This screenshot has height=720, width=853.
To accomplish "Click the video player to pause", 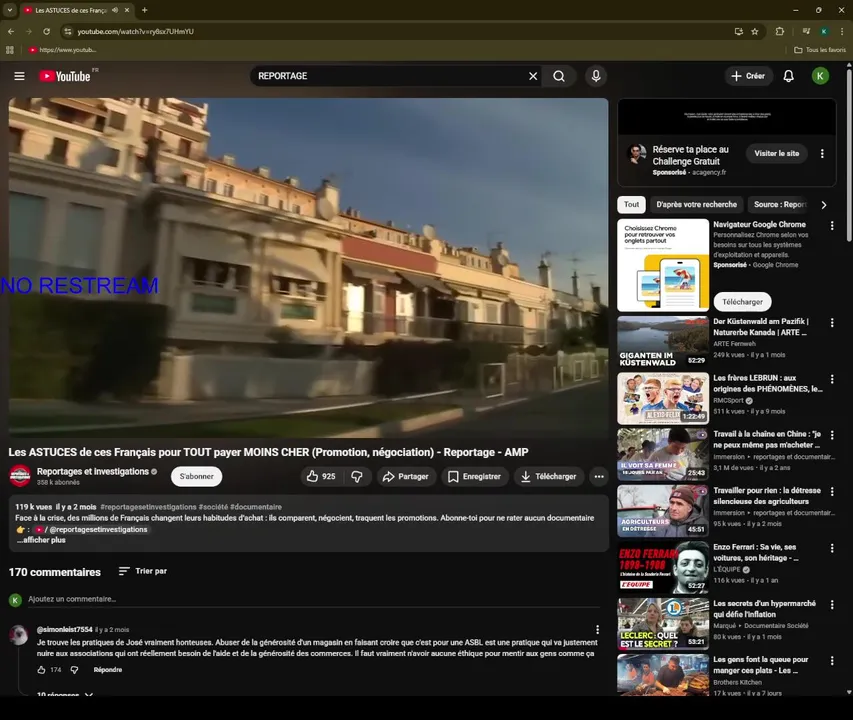I will pos(308,268).
